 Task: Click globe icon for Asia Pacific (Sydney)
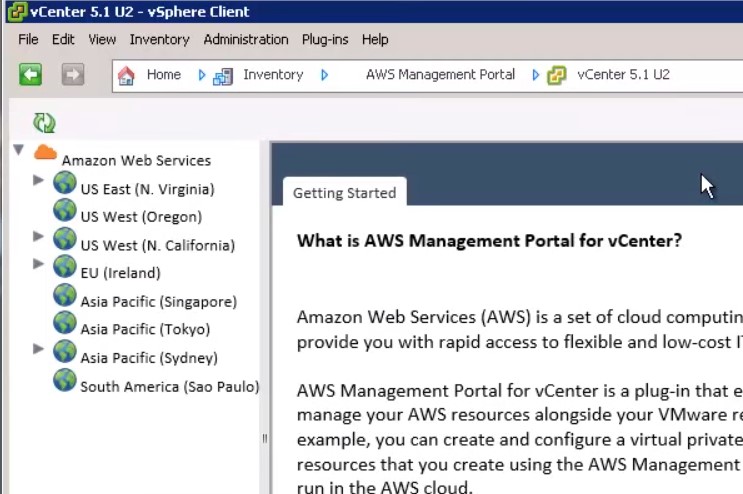tap(64, 351)
